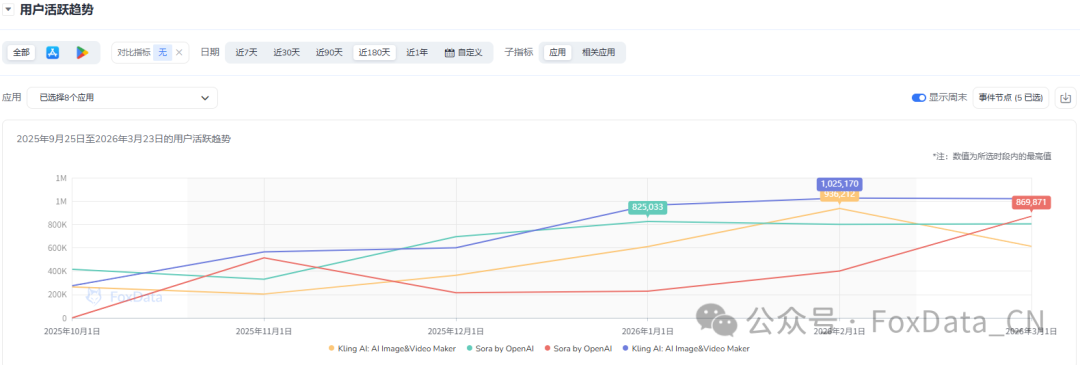The height and width of the screenshot is (365, 1080).
Task: Click the 用户活跃趋势 heading
Action: click(x=57, y=10)
